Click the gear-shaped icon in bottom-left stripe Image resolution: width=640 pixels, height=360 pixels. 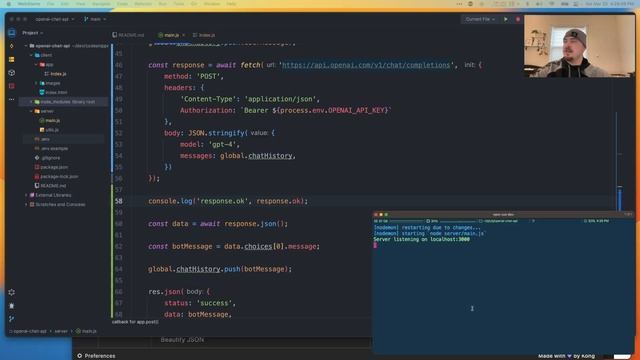(x=11, y=292)
